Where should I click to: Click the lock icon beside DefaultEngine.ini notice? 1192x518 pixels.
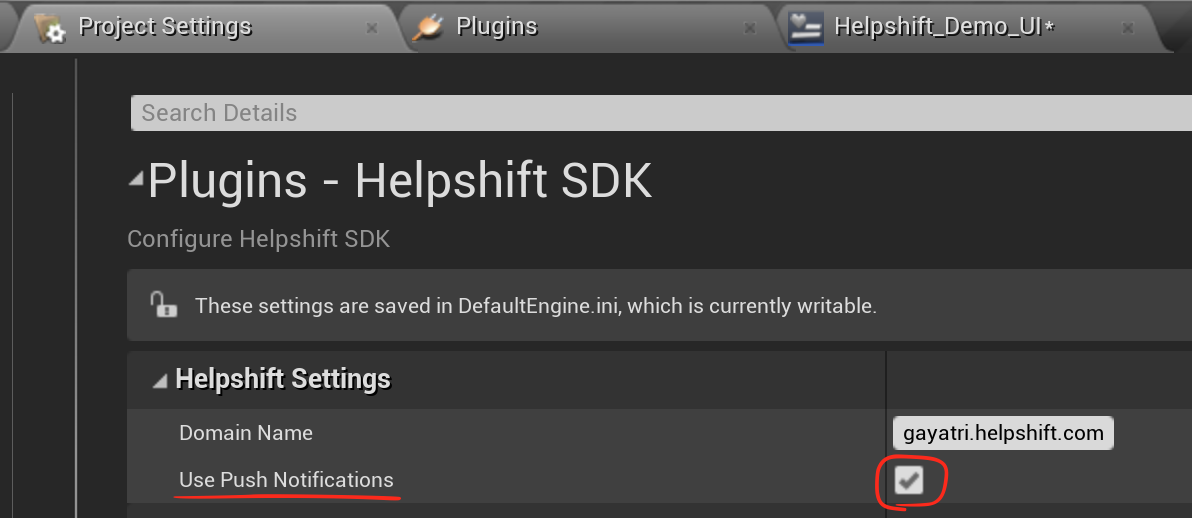pyautogui.click(x=163, y=304)
